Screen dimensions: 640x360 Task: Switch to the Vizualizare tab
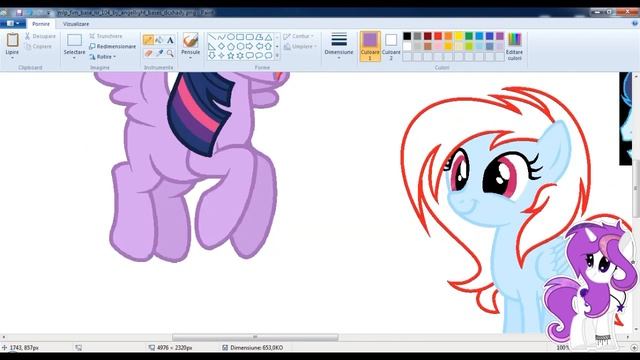[76, 24]
